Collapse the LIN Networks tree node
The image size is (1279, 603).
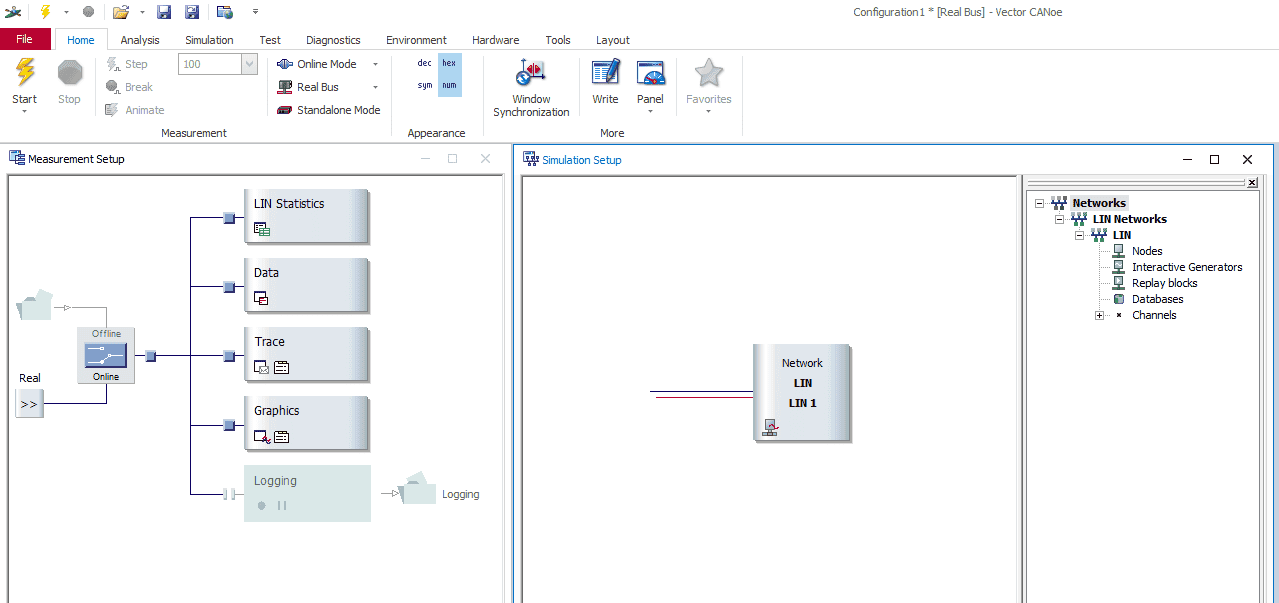point(1059,219)
